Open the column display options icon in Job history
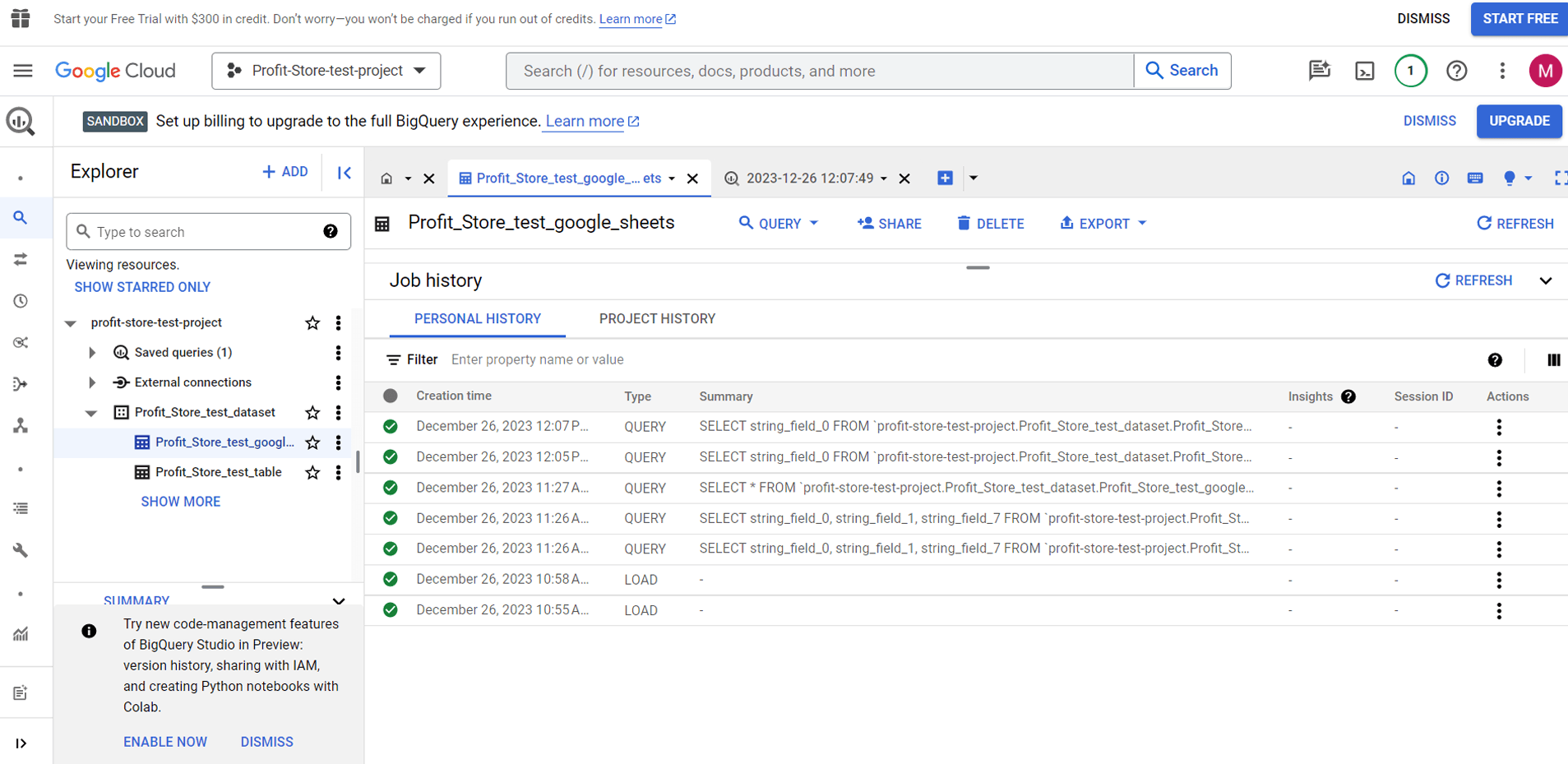The height and width of the screenshot is (764, 1568). 1553,360
